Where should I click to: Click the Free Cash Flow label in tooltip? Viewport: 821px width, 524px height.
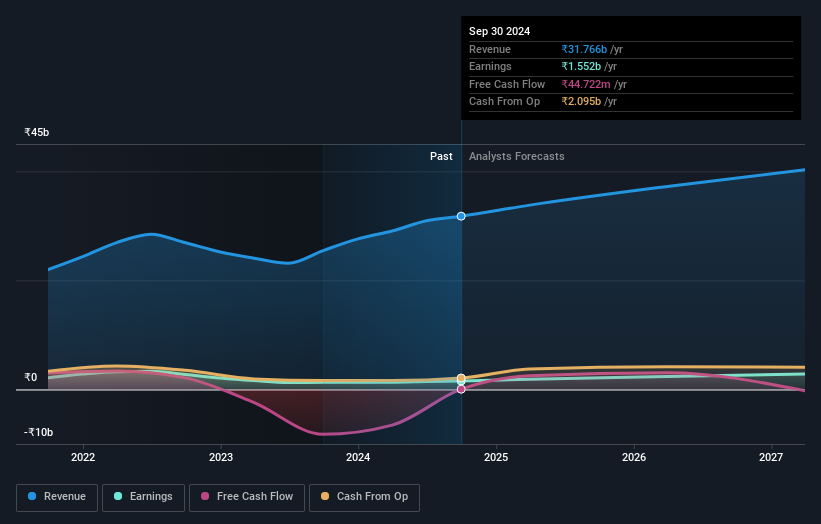507,84
